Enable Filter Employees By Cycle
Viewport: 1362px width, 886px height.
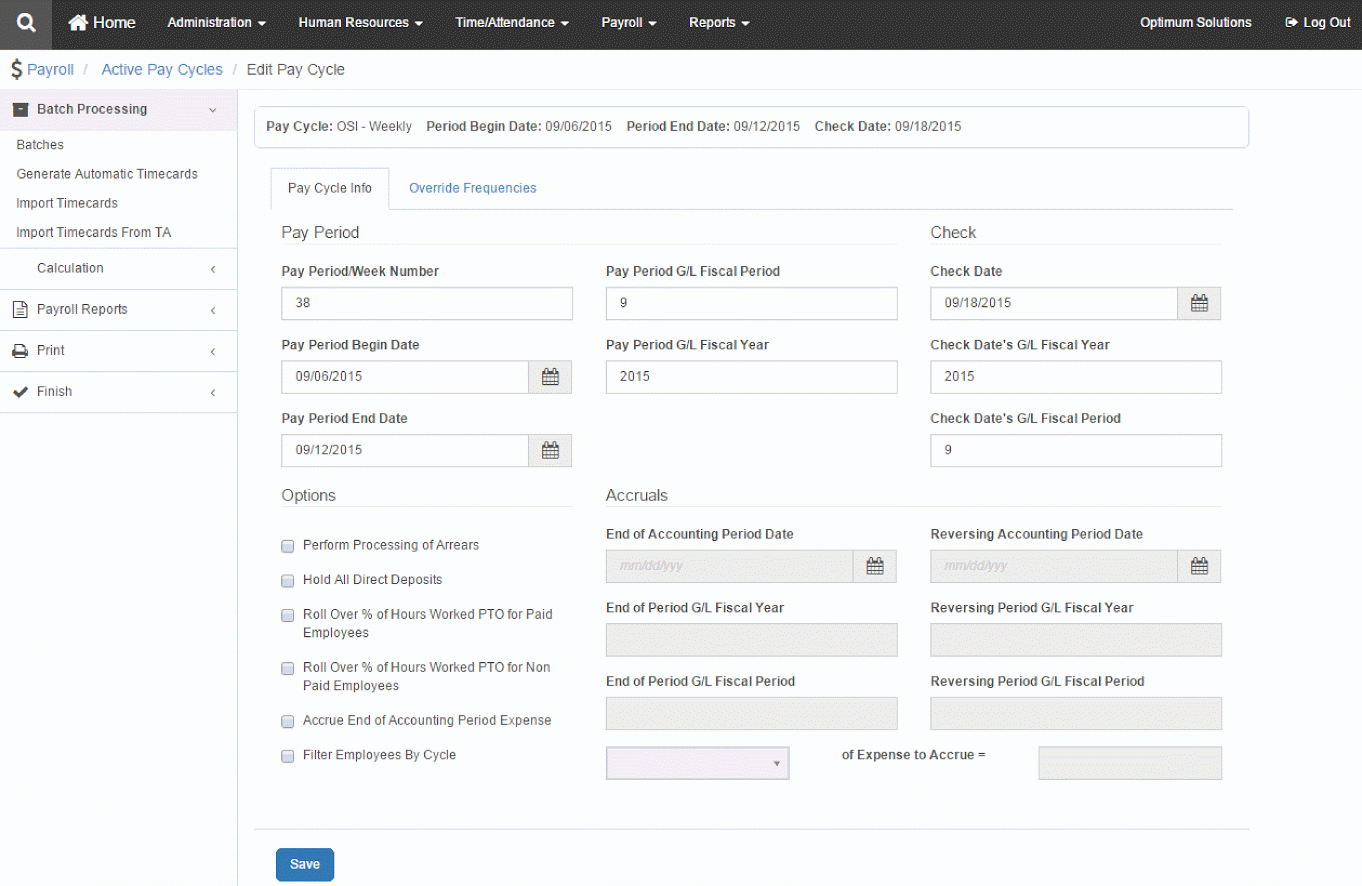pos(287,756)
